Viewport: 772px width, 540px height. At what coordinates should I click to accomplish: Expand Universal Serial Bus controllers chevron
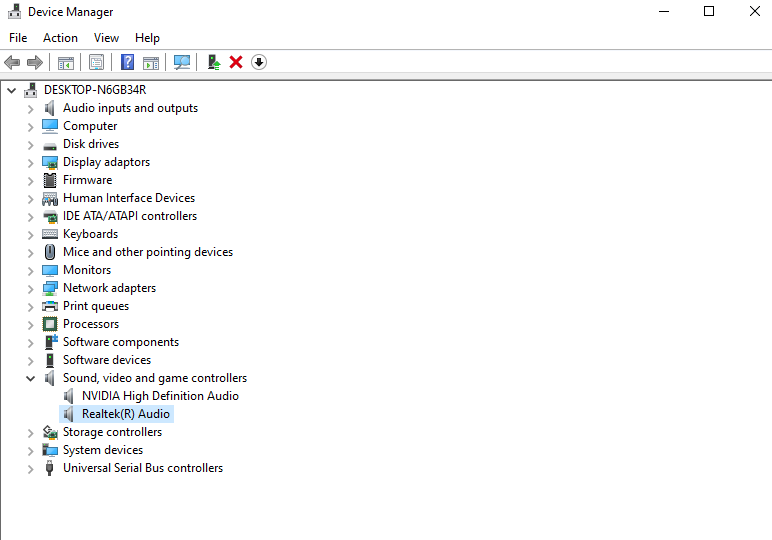[31, 469]
